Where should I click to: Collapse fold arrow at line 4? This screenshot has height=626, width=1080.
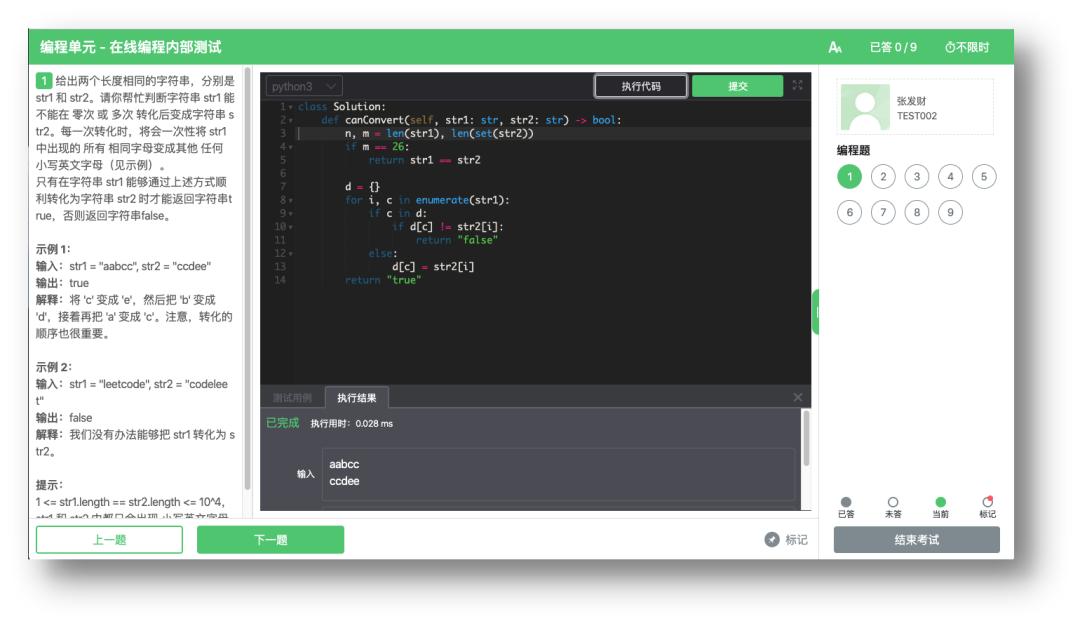[291, 147]
